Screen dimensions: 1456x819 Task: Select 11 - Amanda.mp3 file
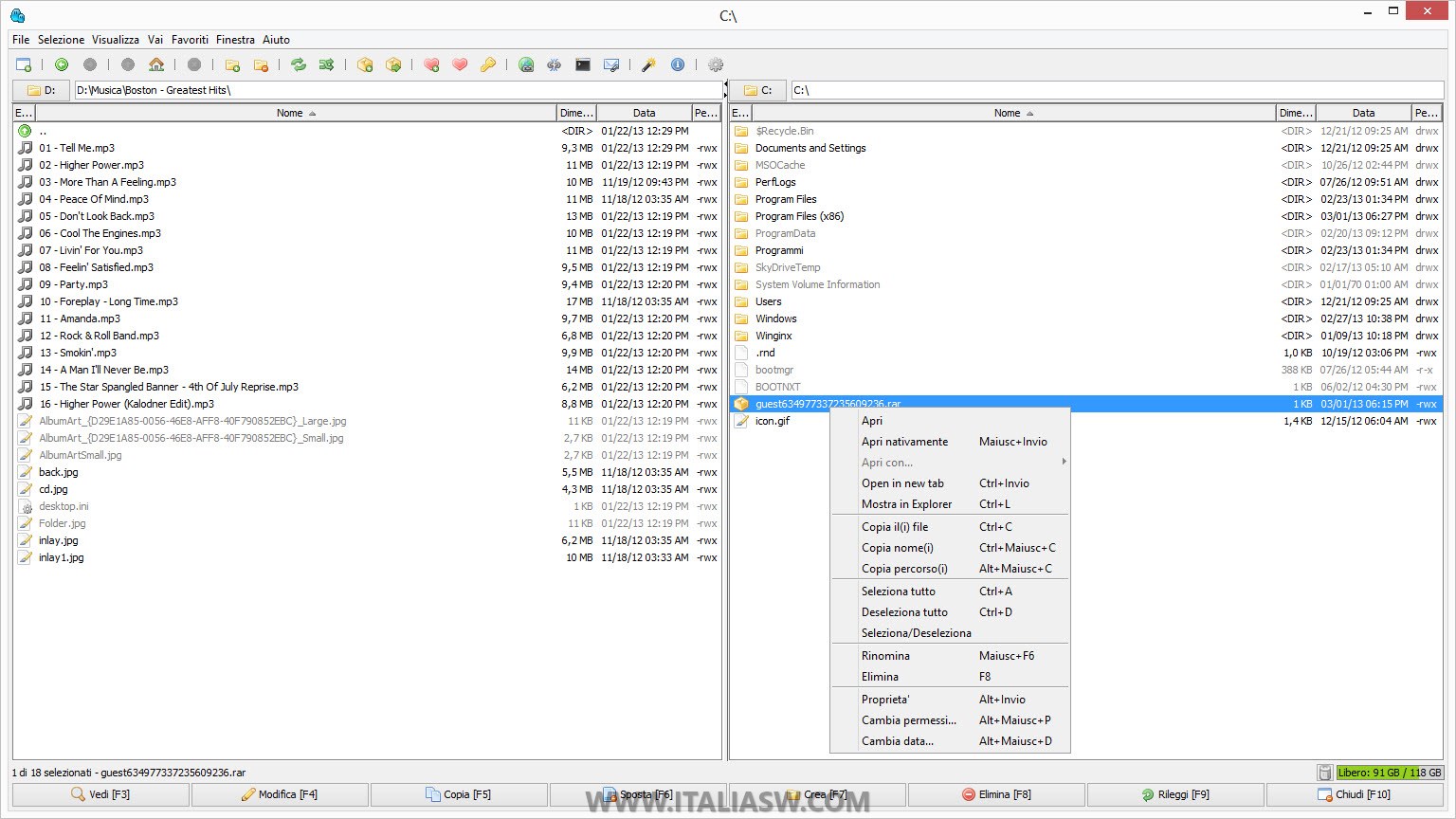(367, 318)
